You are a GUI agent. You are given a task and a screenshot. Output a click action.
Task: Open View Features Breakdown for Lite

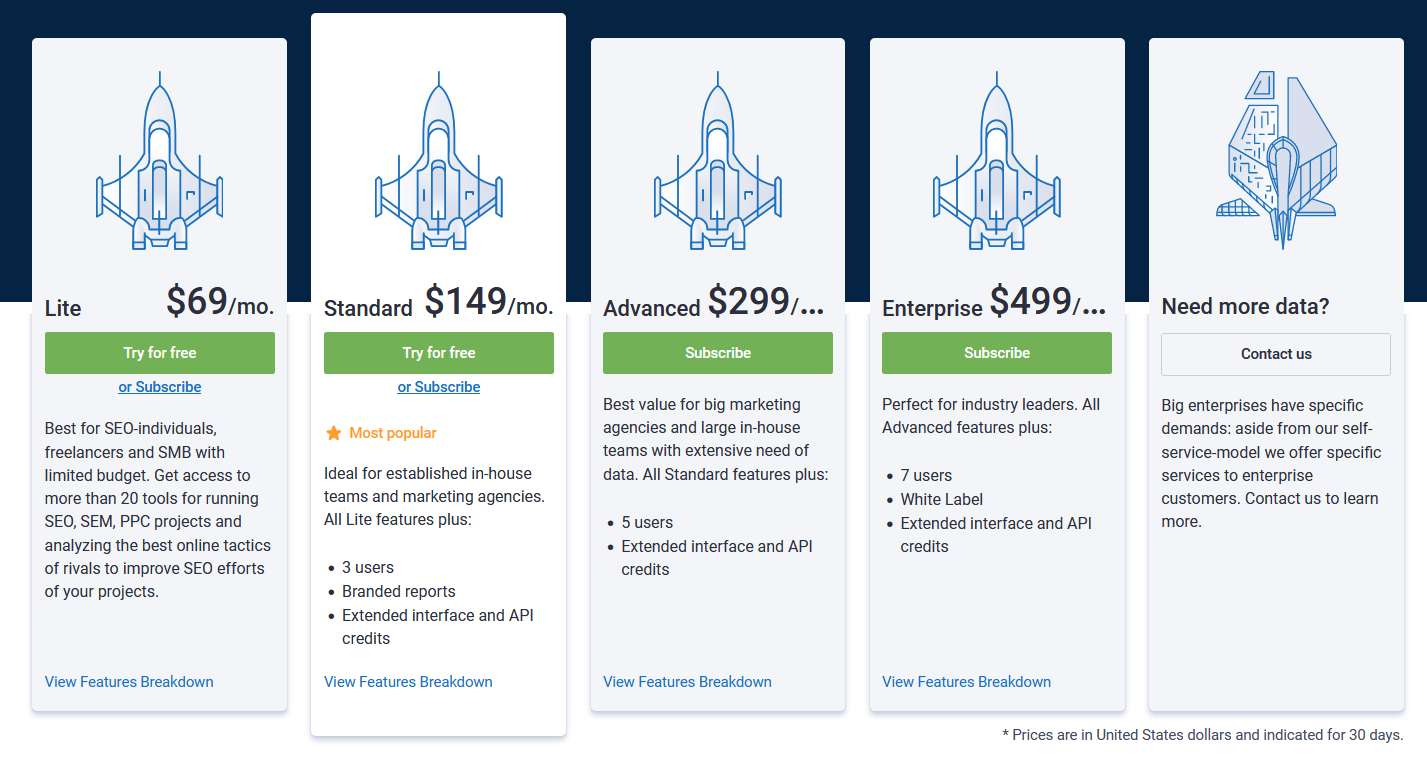coord(129,682)
